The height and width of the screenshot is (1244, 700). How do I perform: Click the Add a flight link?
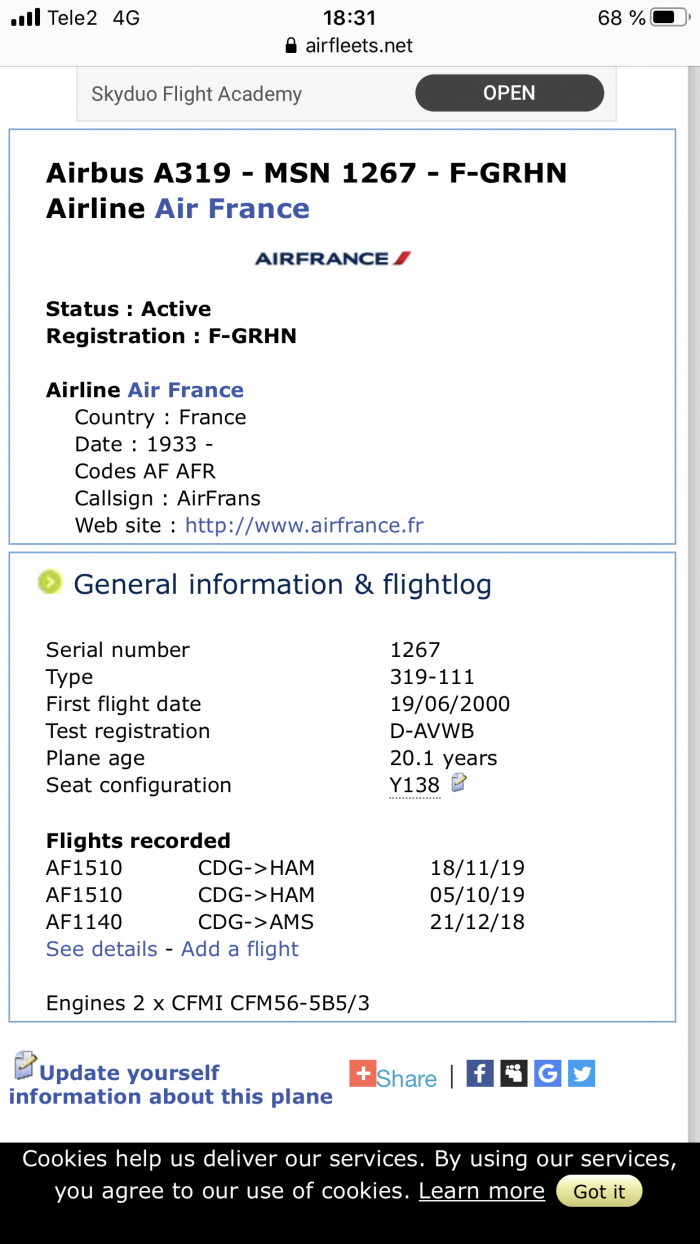point(240,949)
